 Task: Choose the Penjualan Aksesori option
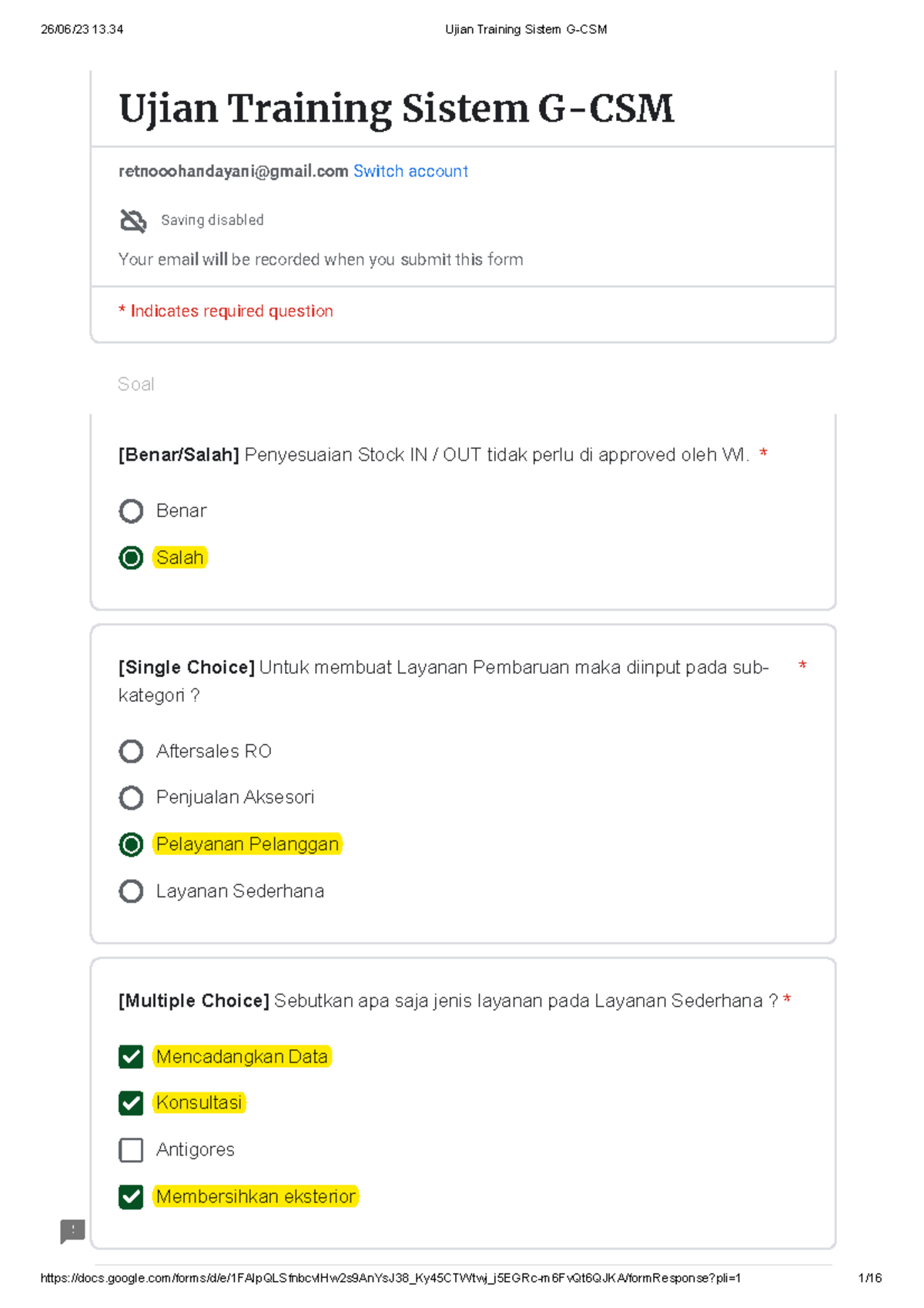[131, 797]
